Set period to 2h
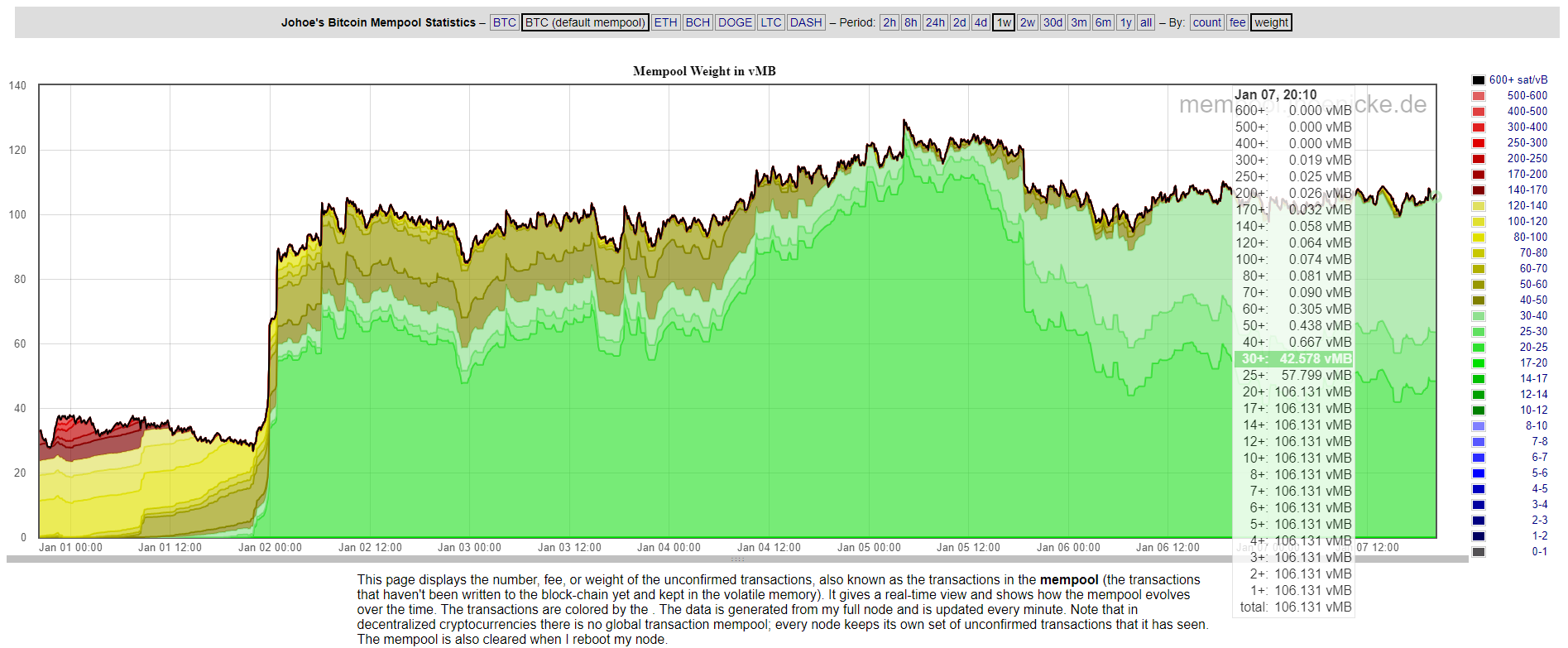 coord(889,22)
